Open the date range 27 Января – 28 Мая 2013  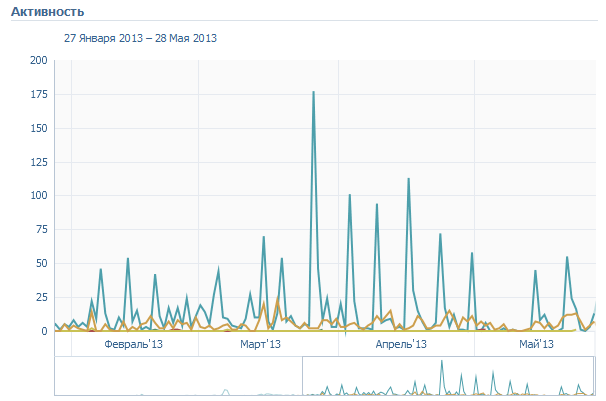tap(140, 38)
